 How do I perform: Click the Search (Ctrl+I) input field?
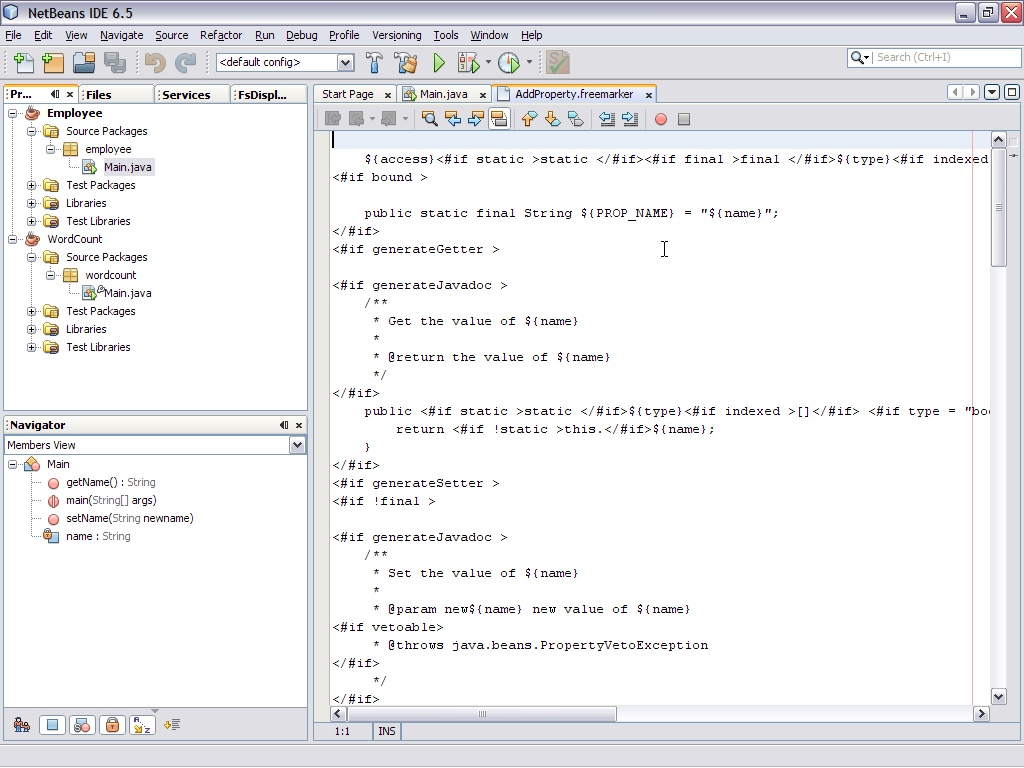pyautogui.click(x=946, y=57)
